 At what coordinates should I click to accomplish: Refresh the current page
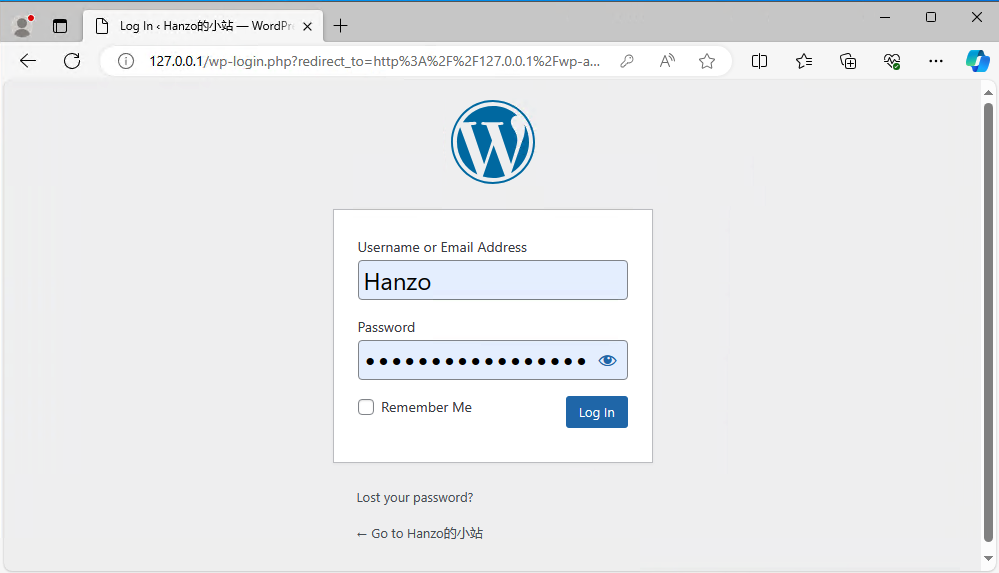72,61
